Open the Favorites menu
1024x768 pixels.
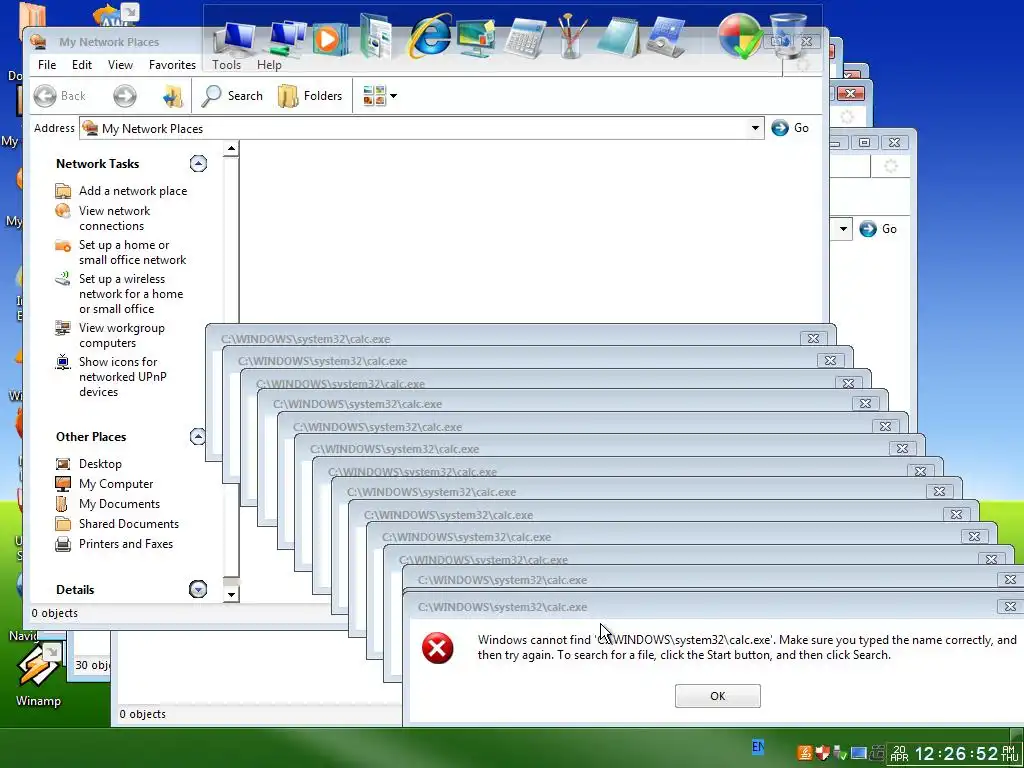pyautogui.click(x=172, y=65)
